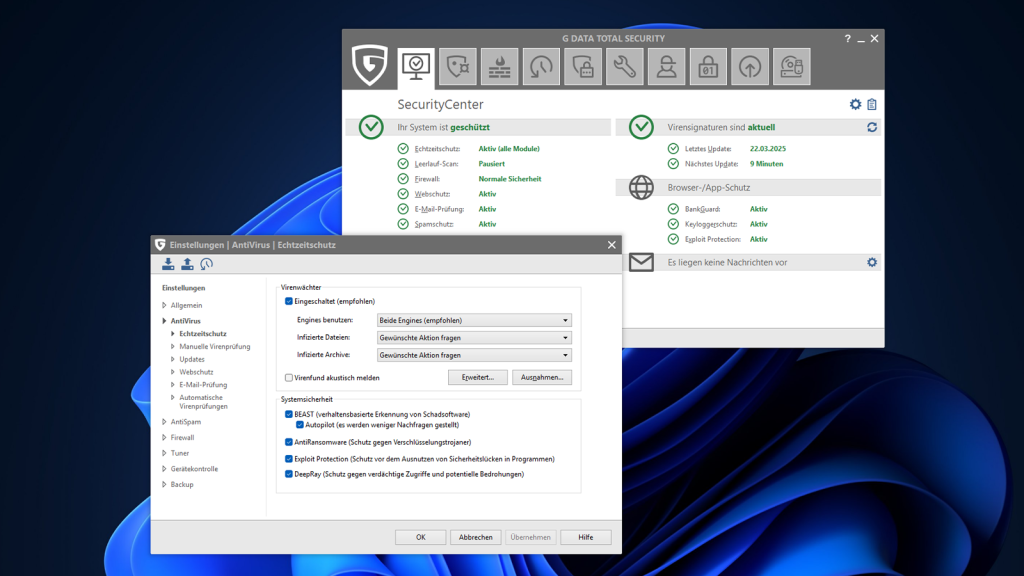This screenshot has height=576, width=1024.
Task: Click the help question mark in G DATA title bar
Action: [x=848, y=39]
